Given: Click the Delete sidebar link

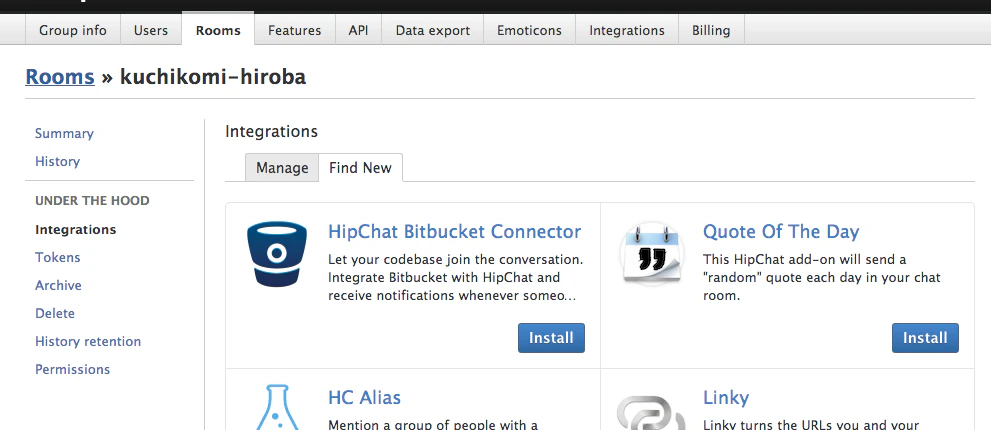Looking at the screenshot, I should [55, 313].
